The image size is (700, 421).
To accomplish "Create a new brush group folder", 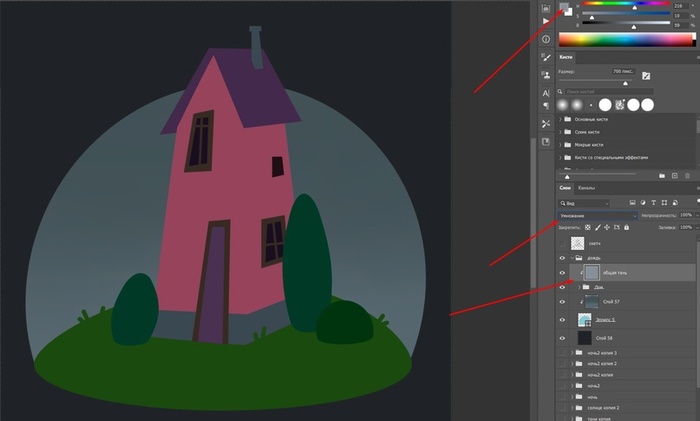I will click(x=662, y=176).
